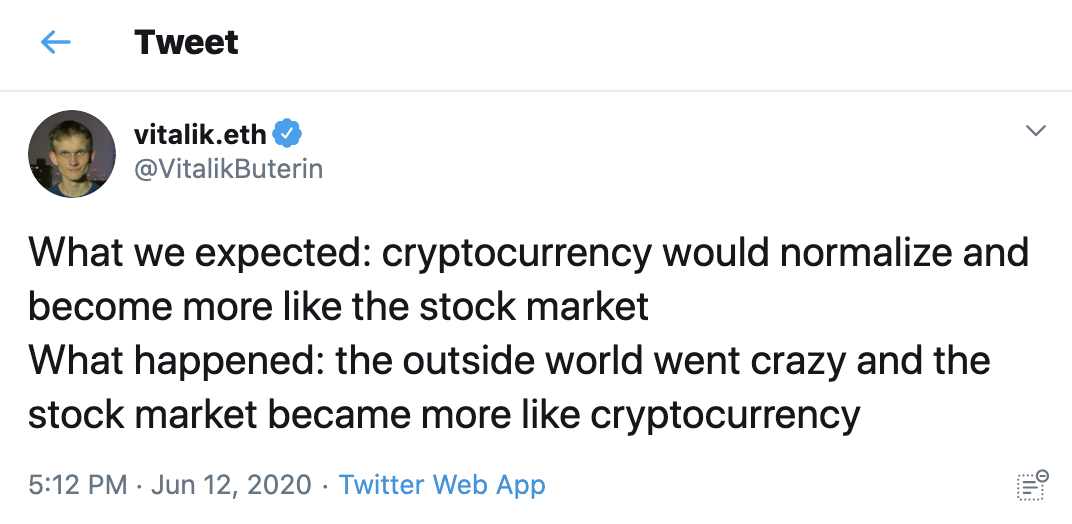Image resolution: width=1072 pixels, height=524 pixels.
Task: Click the words "and the" ending line three
Action: tap(922, 360)
